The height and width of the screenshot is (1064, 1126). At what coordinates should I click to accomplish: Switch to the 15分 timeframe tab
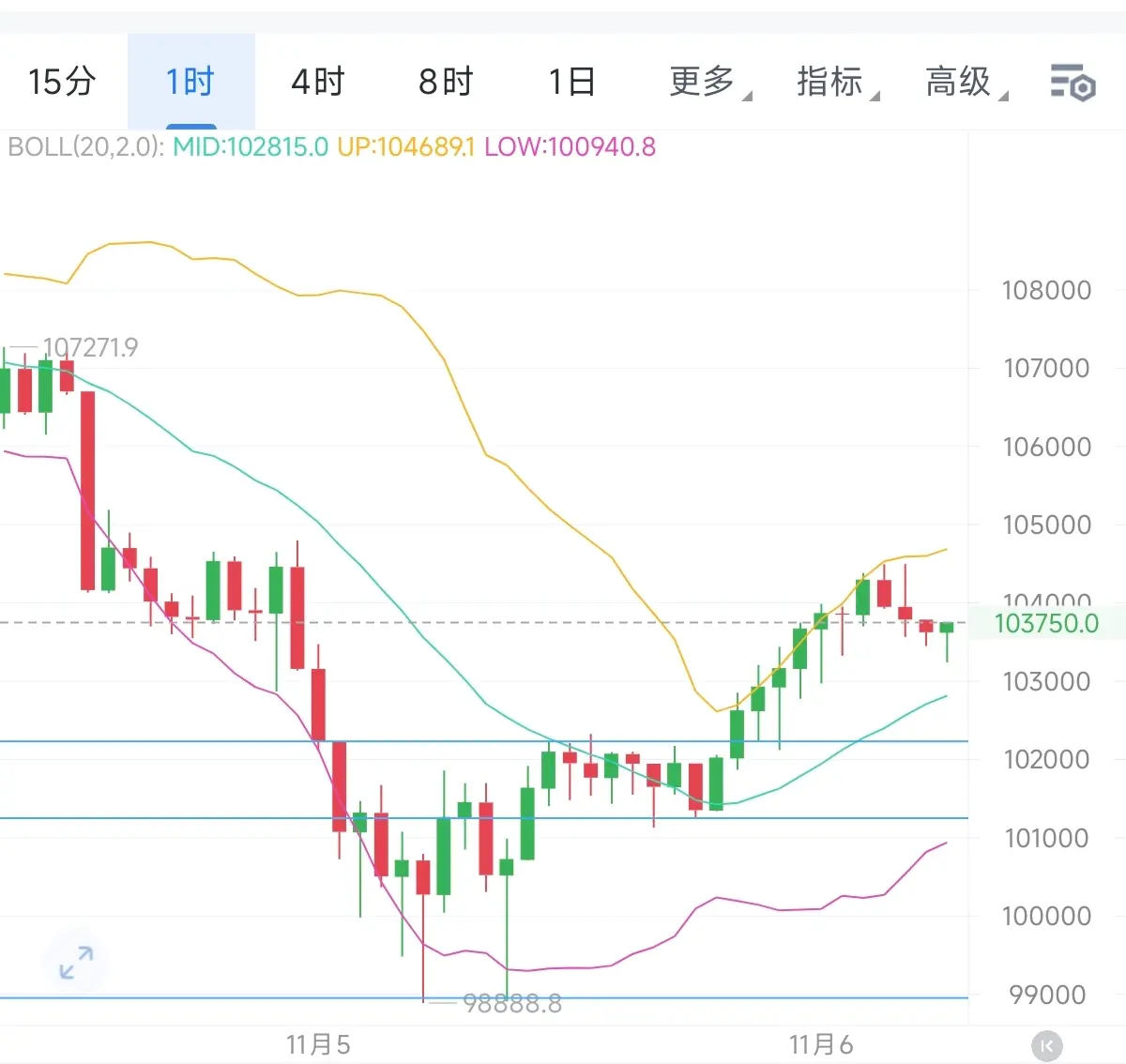coord(62,82)
